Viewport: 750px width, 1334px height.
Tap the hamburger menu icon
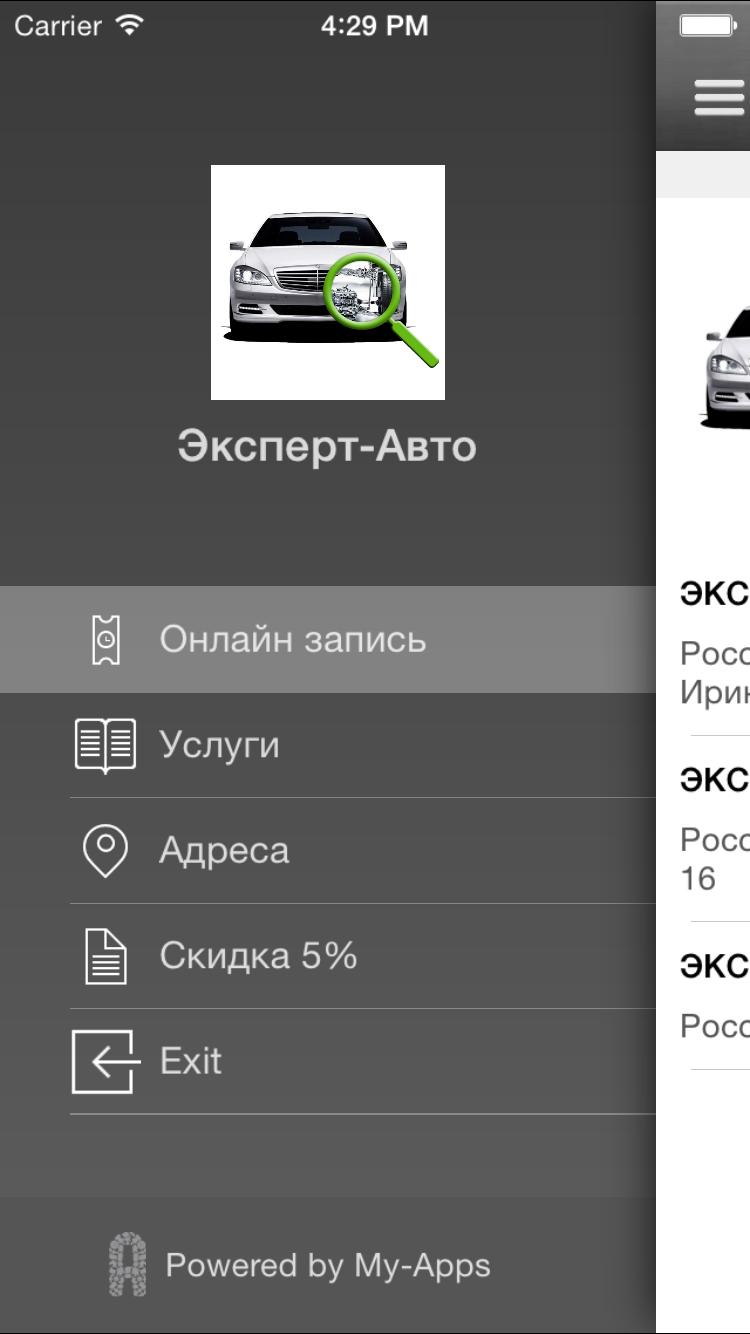[x=720, y=98]
